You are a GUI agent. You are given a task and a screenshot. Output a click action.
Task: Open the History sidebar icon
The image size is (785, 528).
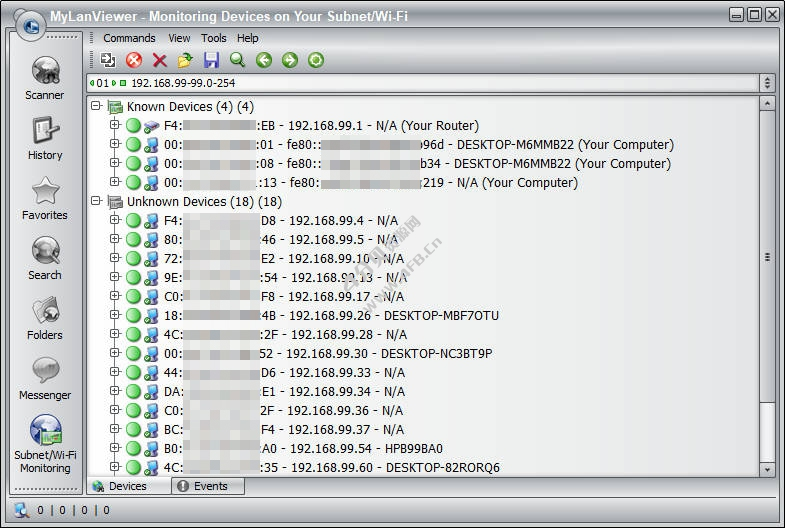pos(44,138)
